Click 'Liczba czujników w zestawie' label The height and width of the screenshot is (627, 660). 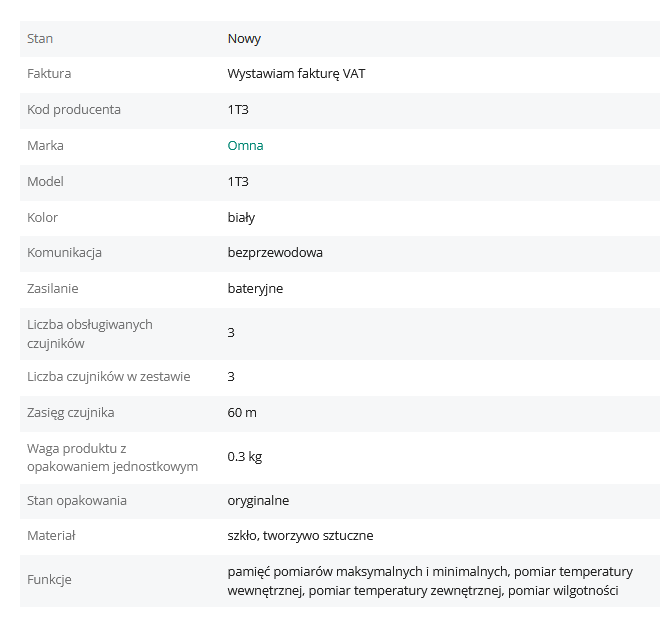[108, 377]
